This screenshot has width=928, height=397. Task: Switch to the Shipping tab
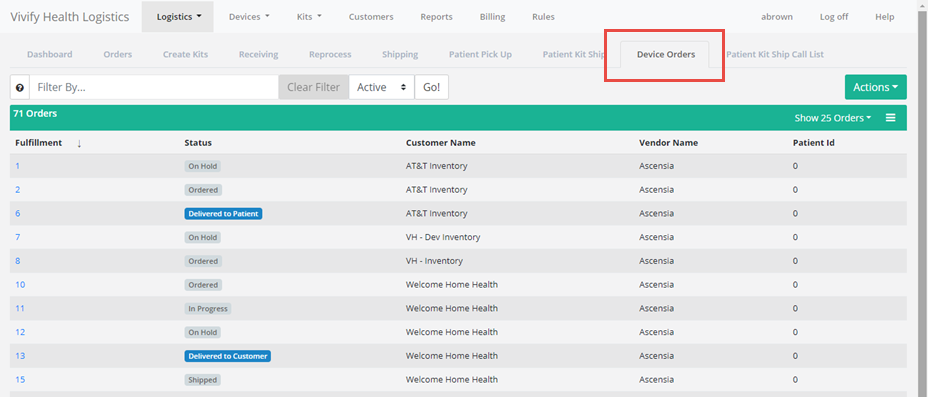[400, 54]
